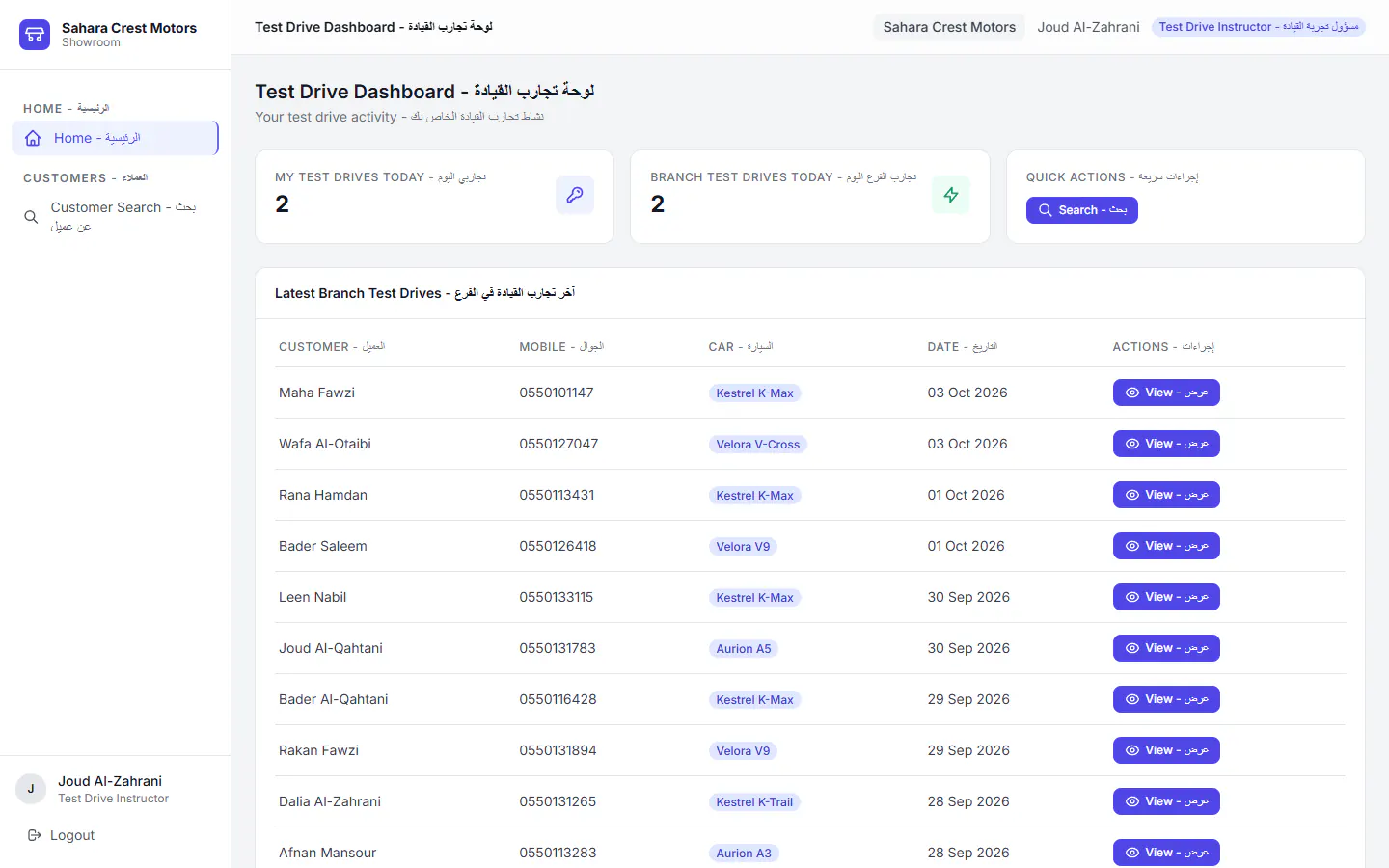1389x868 pixels.
Task: View Dalia Al-Zahrani's test drive
Action: point(1166,801)
